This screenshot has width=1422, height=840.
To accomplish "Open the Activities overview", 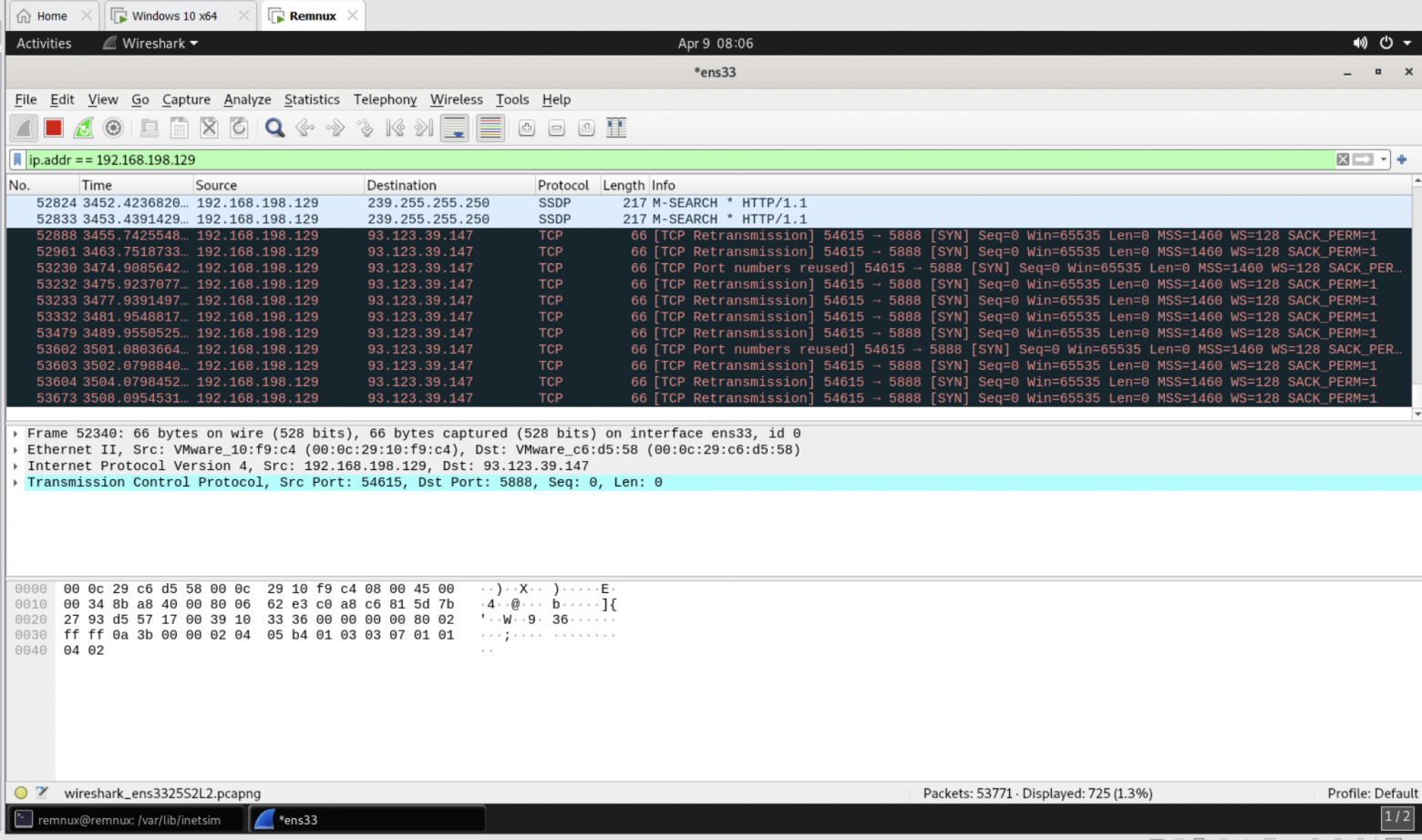I will coord(44,43).
